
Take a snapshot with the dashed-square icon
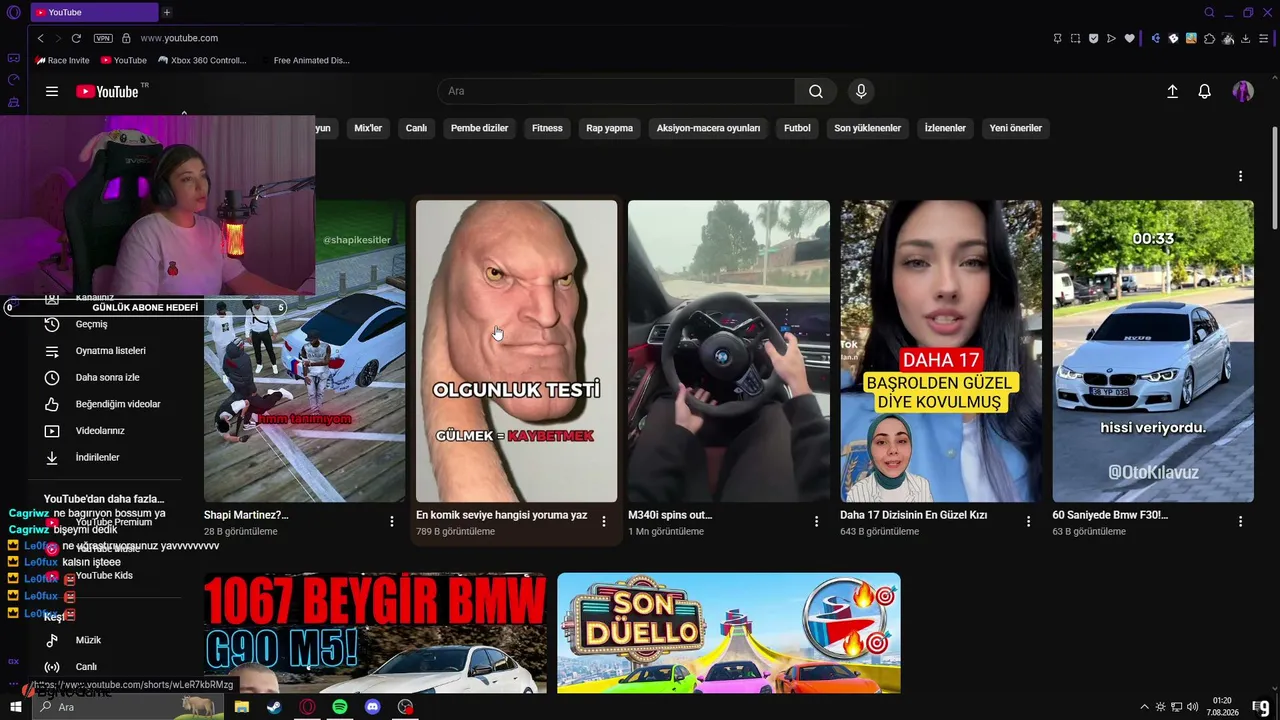[x=1075, y=38]
